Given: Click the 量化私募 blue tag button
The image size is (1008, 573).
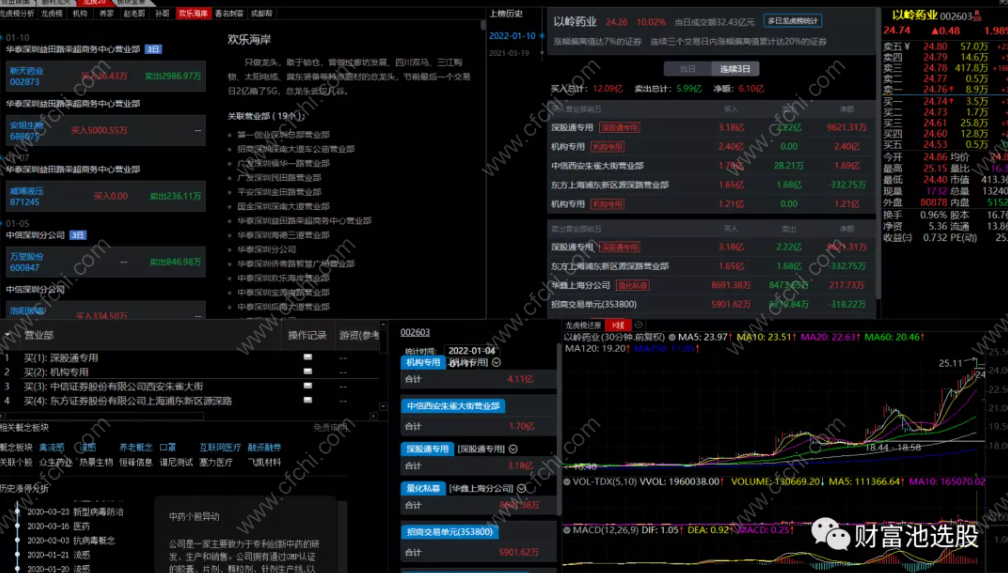Looking at the screenshot, I should tap(423, 488).
